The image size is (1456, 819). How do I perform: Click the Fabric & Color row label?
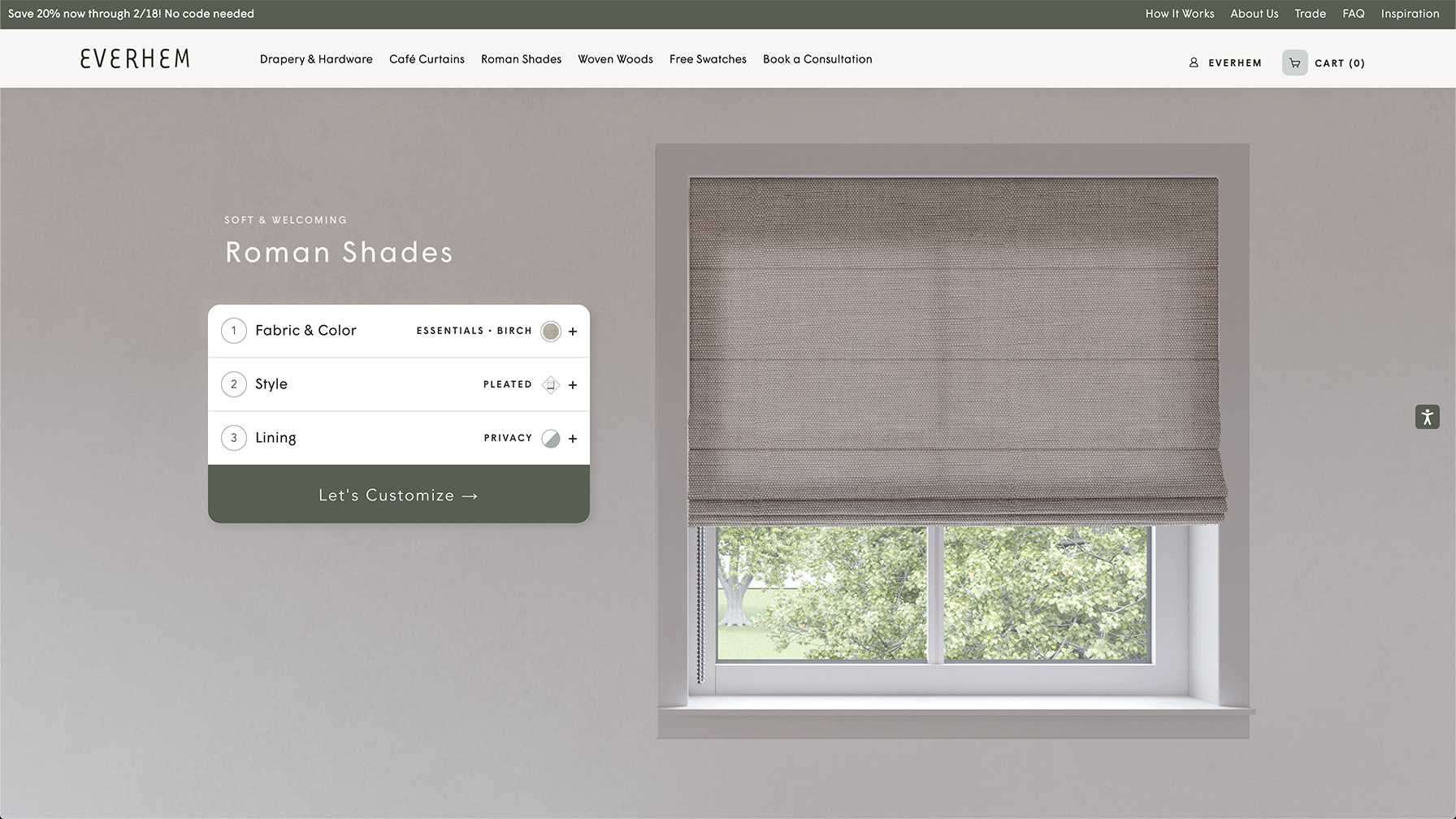[305, 330]
